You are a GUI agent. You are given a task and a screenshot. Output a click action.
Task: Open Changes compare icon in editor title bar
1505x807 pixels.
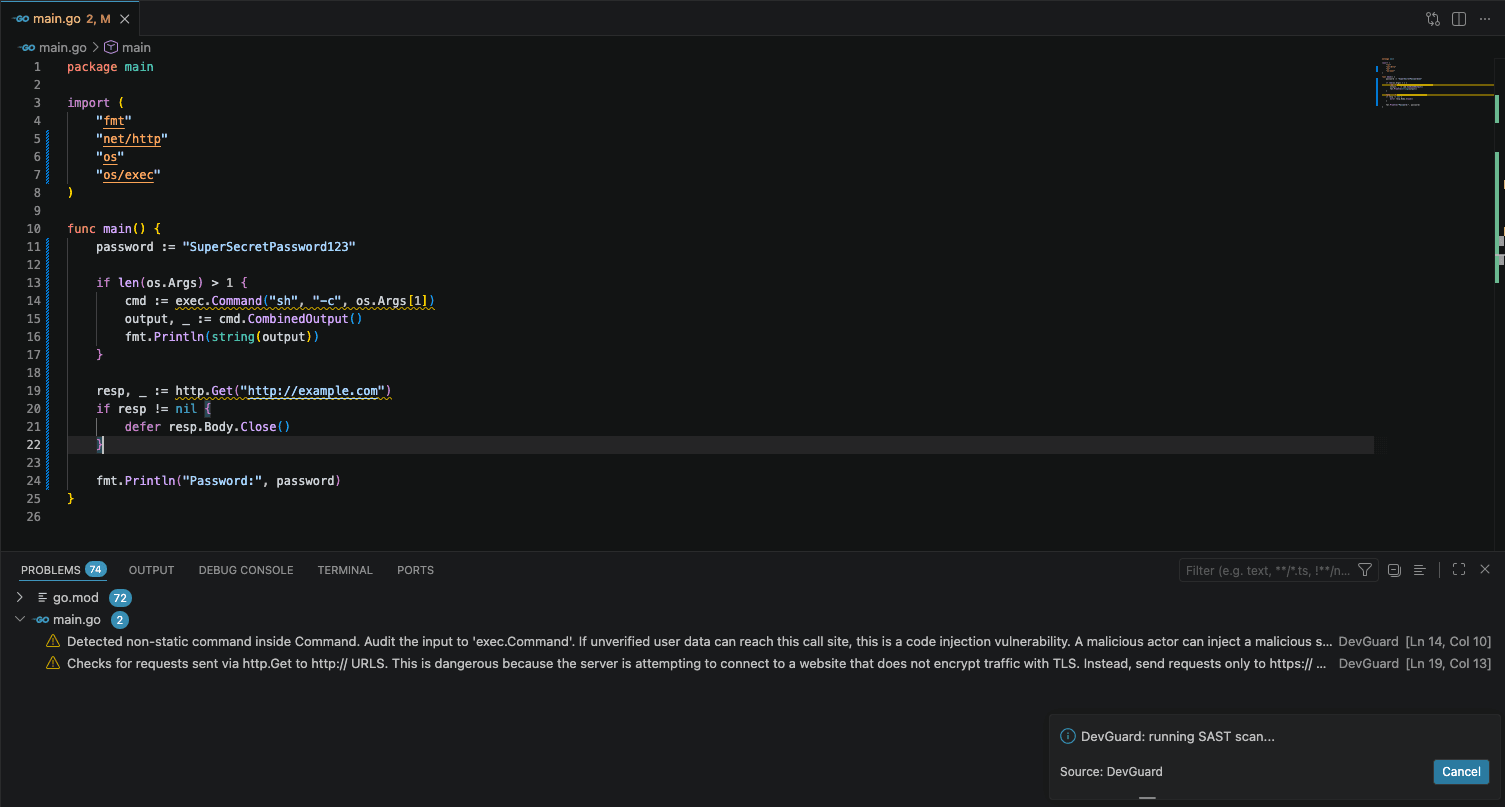tap(1433, 19)
